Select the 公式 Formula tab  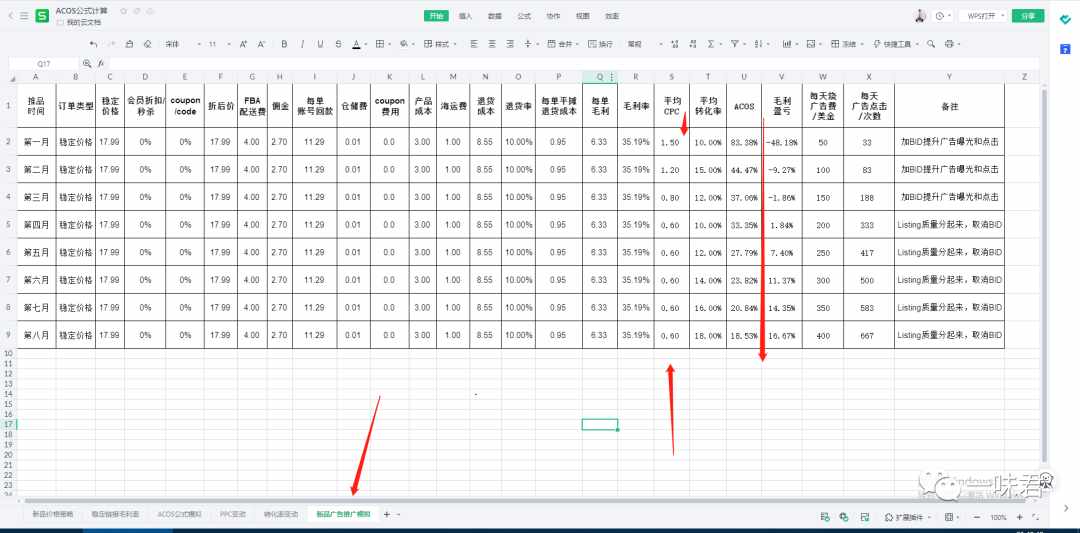(524, 16)
